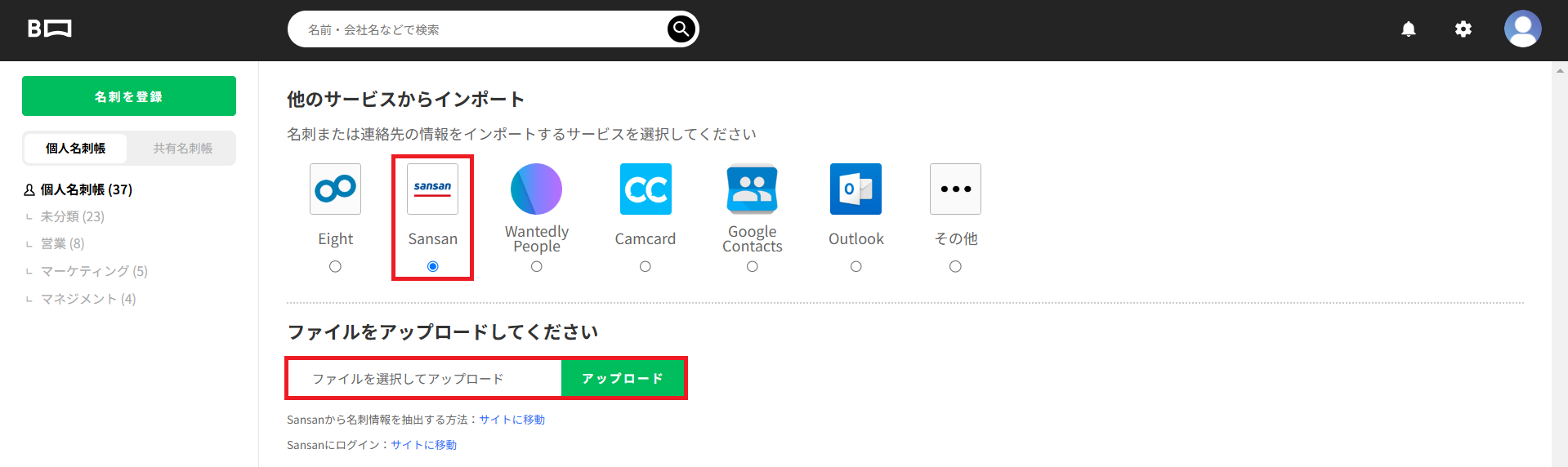Open 個人名刺帳 (37) in the sidebar
The image size is (1568, 467).
coord(87,189)
